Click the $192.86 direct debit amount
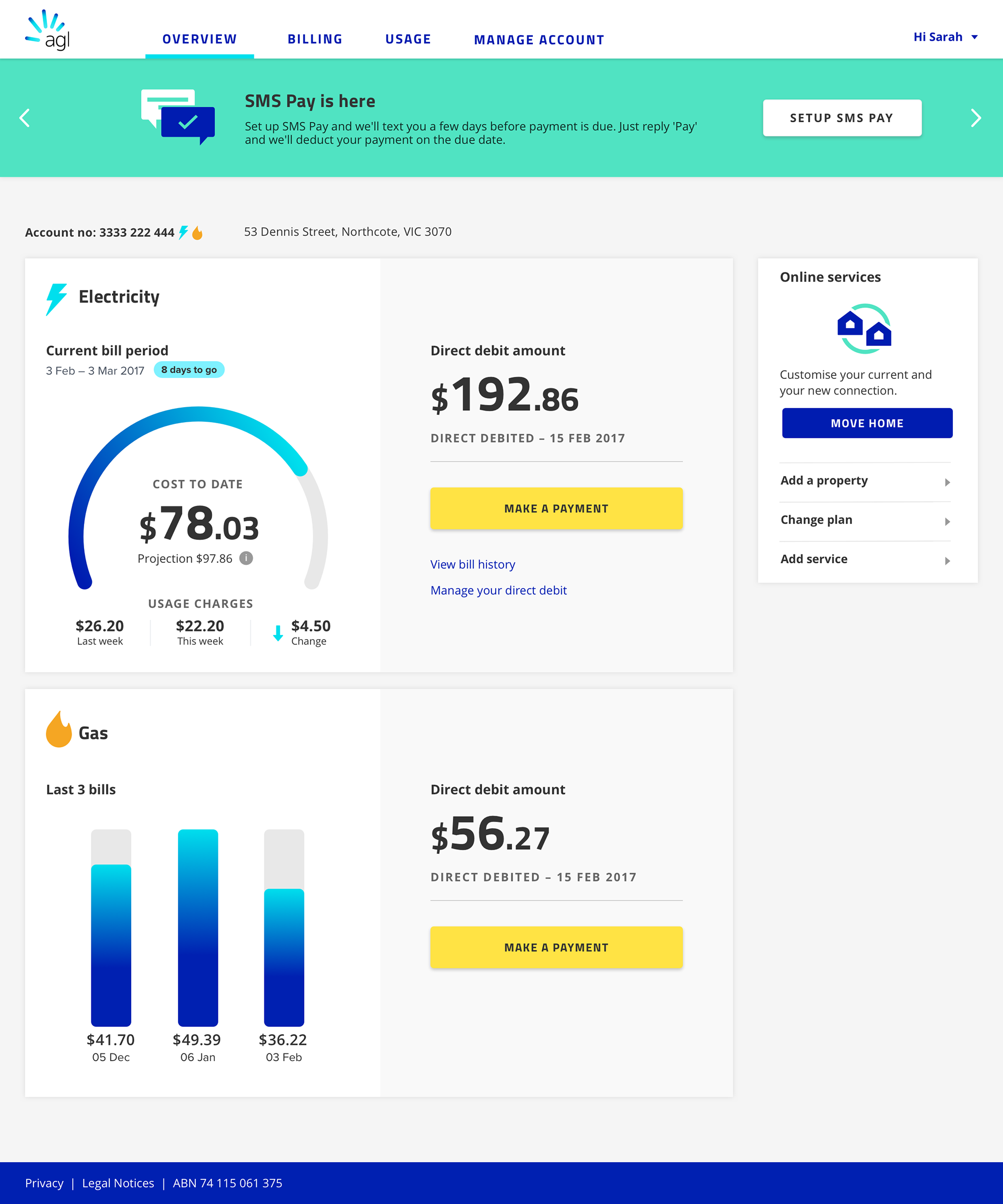This screenshot has height=1204, width=1003. coord(505,396)
